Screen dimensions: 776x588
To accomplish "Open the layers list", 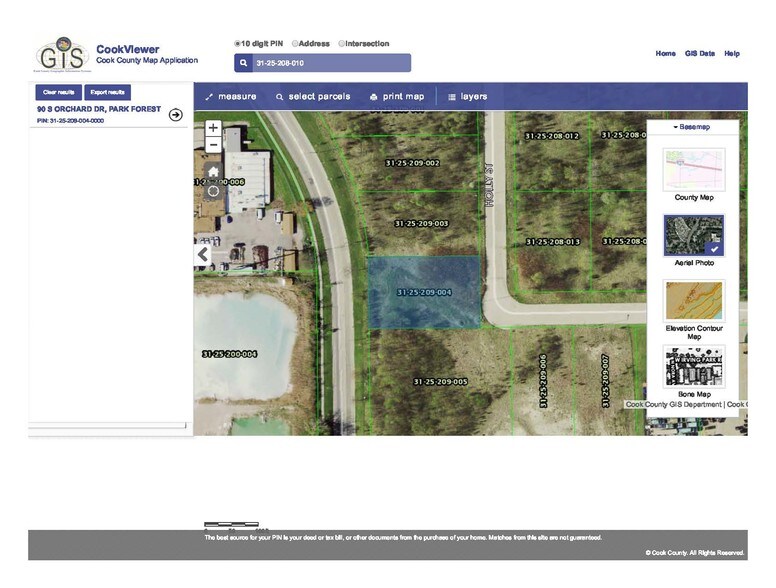I will [x=467, y=97].
